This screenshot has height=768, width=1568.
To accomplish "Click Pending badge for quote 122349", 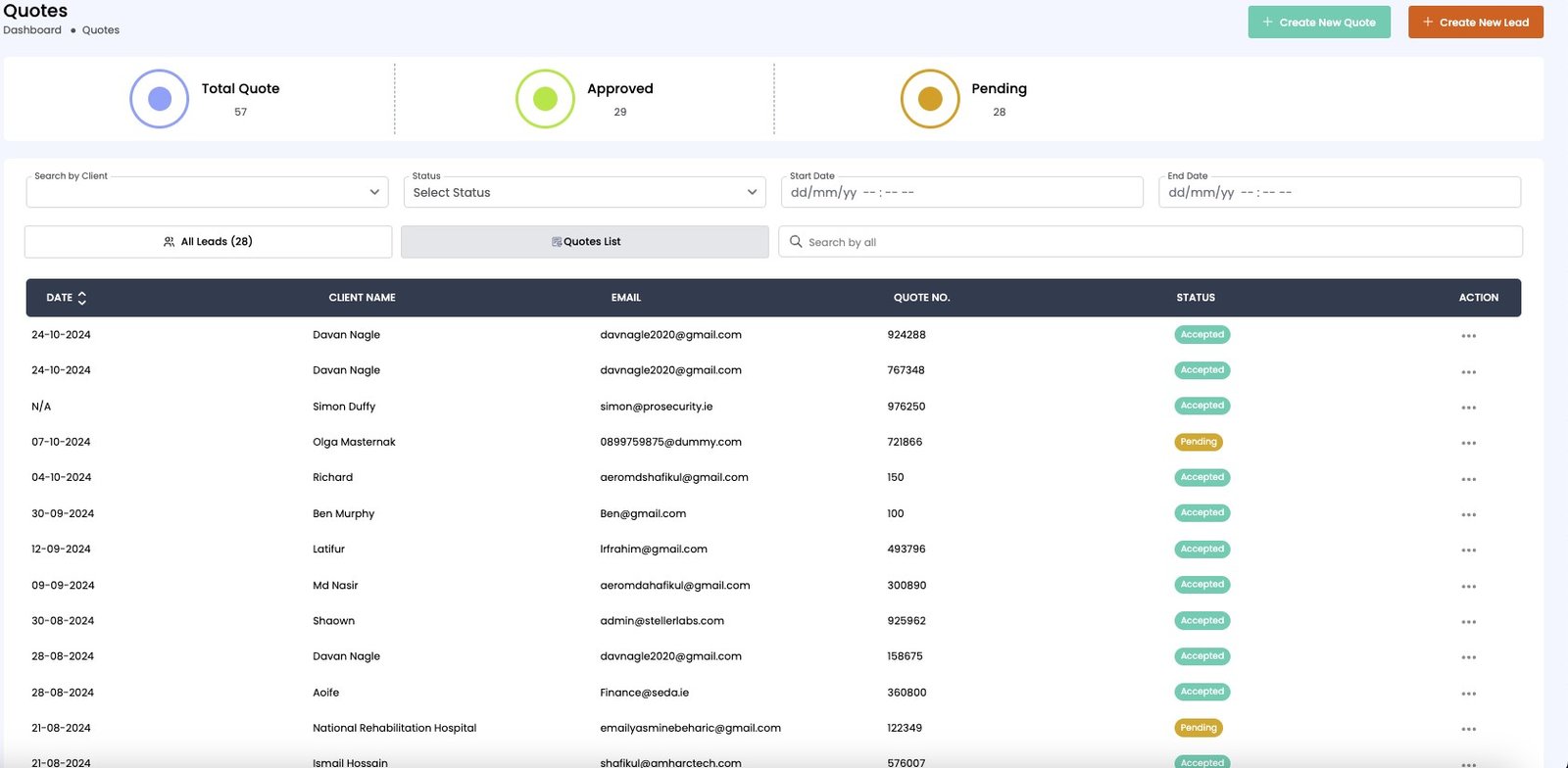I will 1199,728.
